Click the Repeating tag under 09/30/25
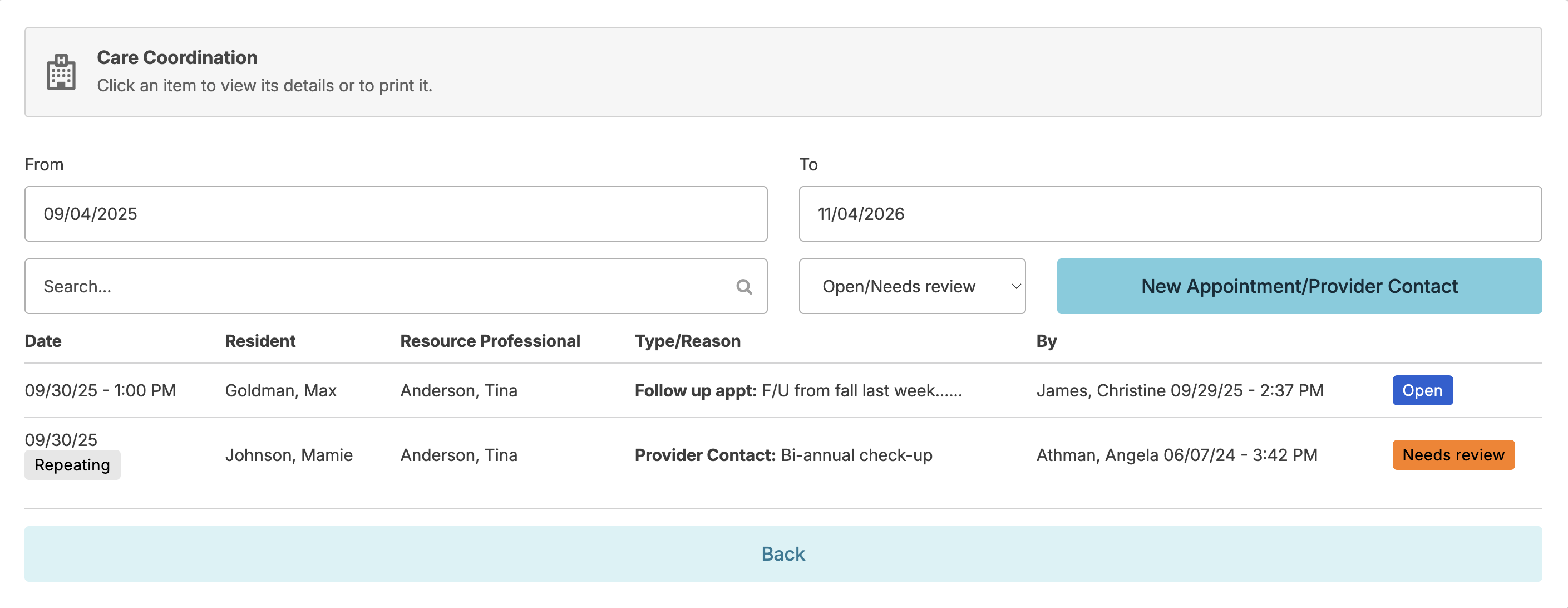This screenshot has height=608, width=1568. pyautogui.click(x=72, y=465)
